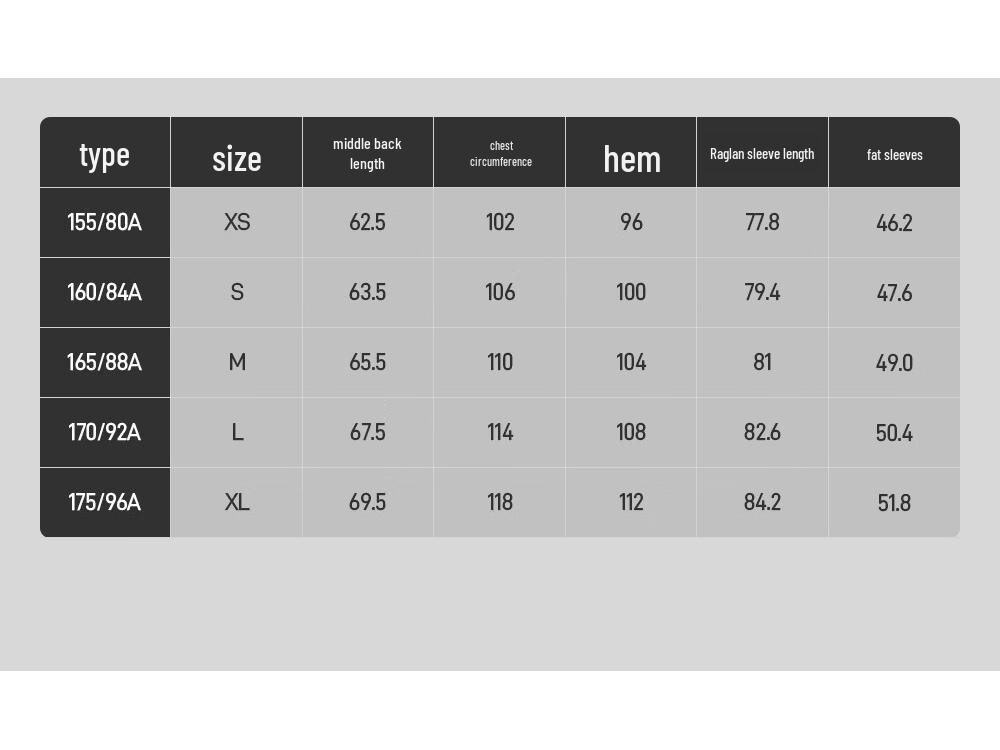Viewport: 1000px width, 750px height.
Task: Click the 'Raglan sleeve length' header
Action: point(762,154)
